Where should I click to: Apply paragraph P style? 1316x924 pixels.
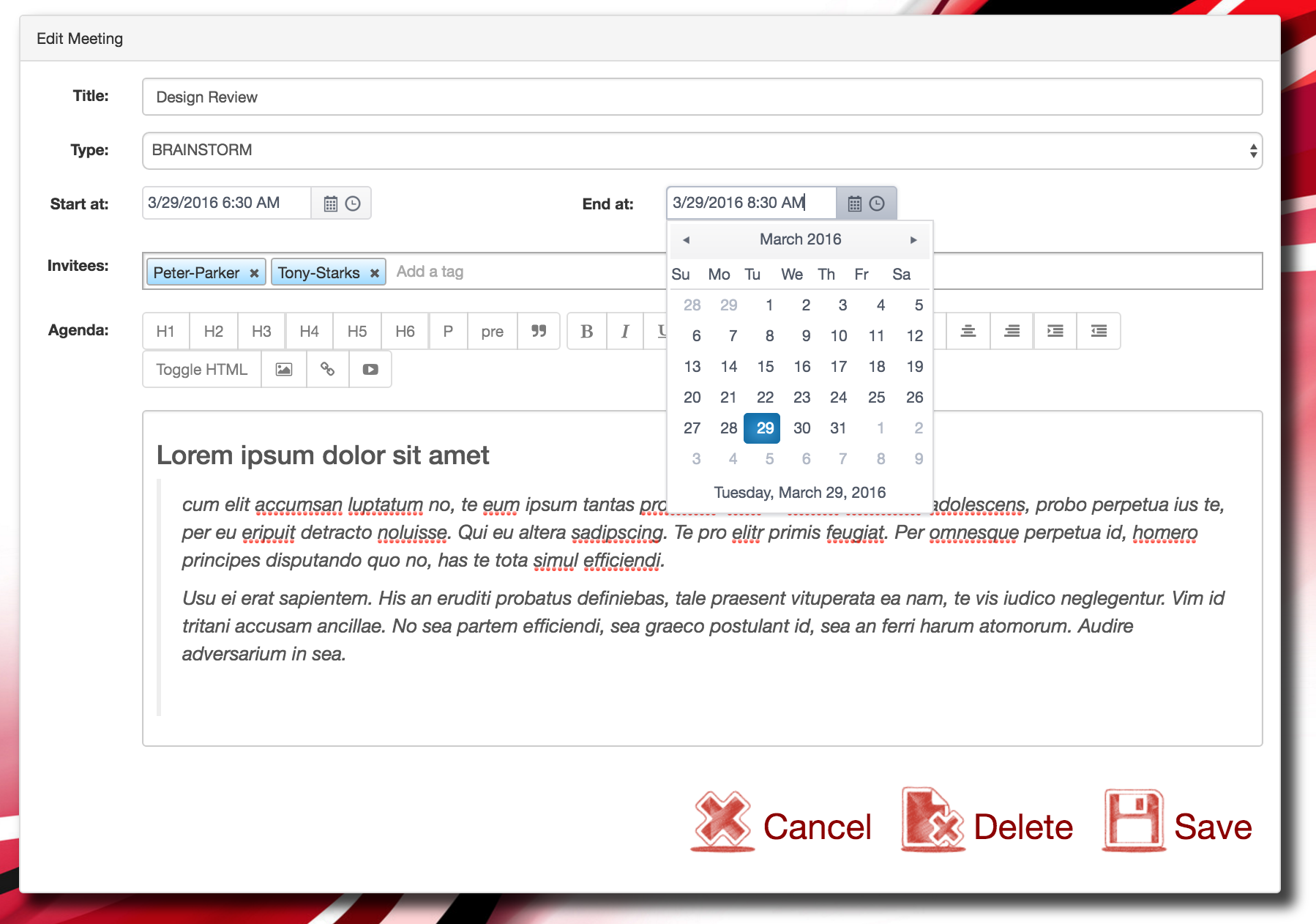point(448,331)
